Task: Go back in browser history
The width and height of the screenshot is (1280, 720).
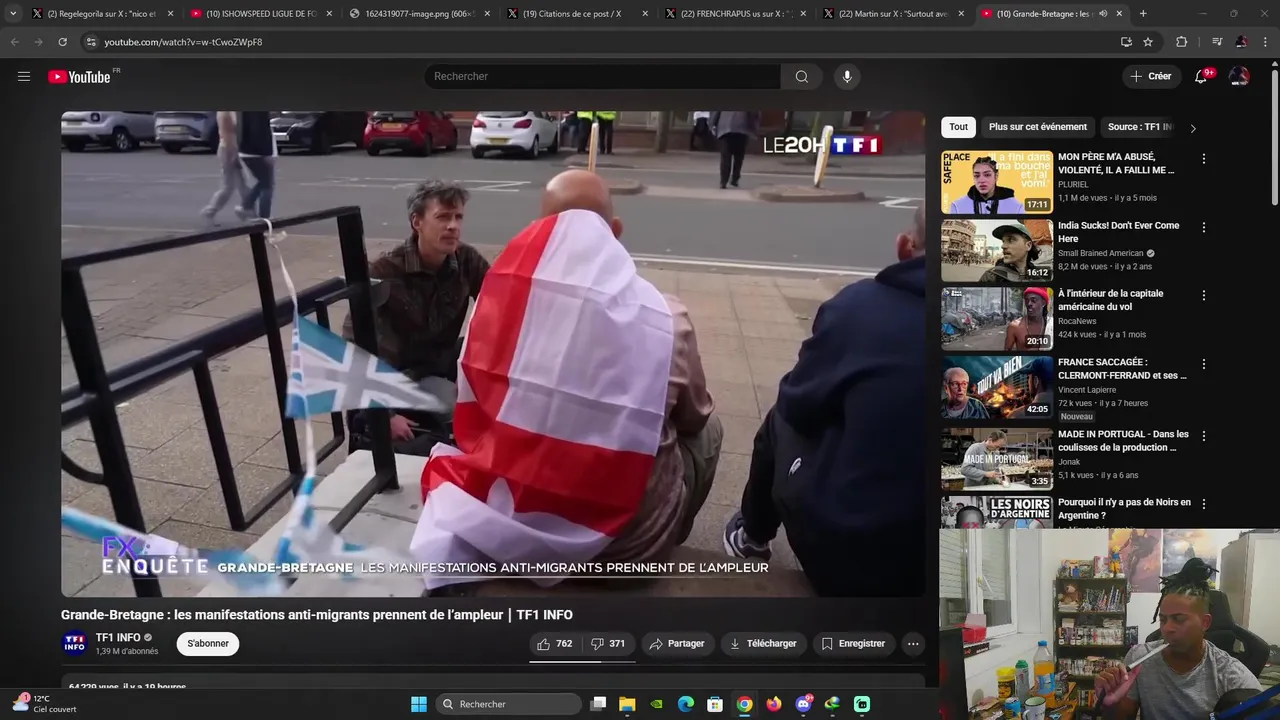Action: (14, 42)
